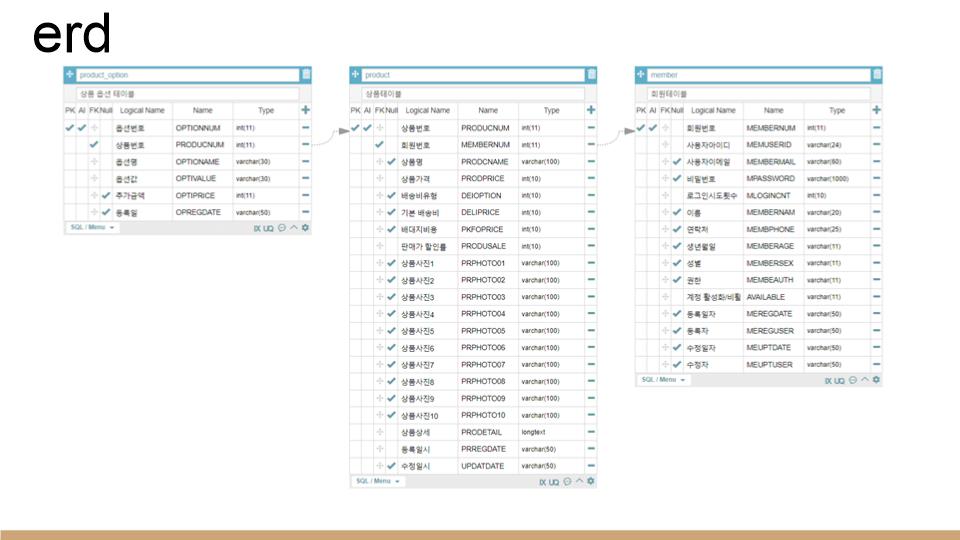Select the OPTIVALUE name cell
The width and height of the screenshot is (960, 540).
click(202, 179)
